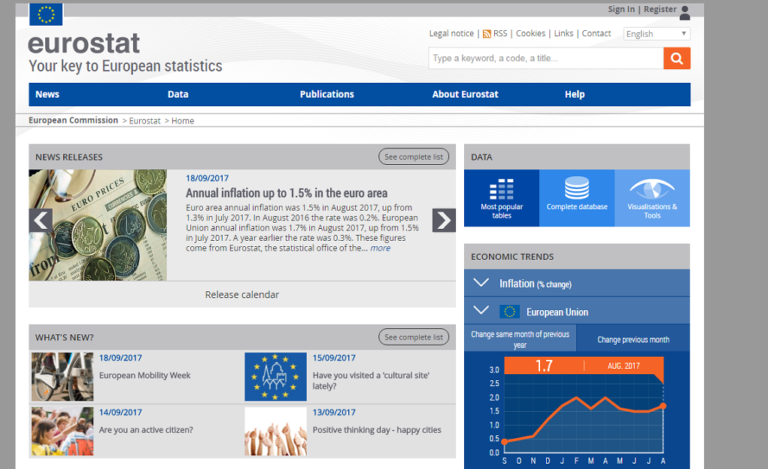Click the European Union flag icon

[x=509, y=311]
